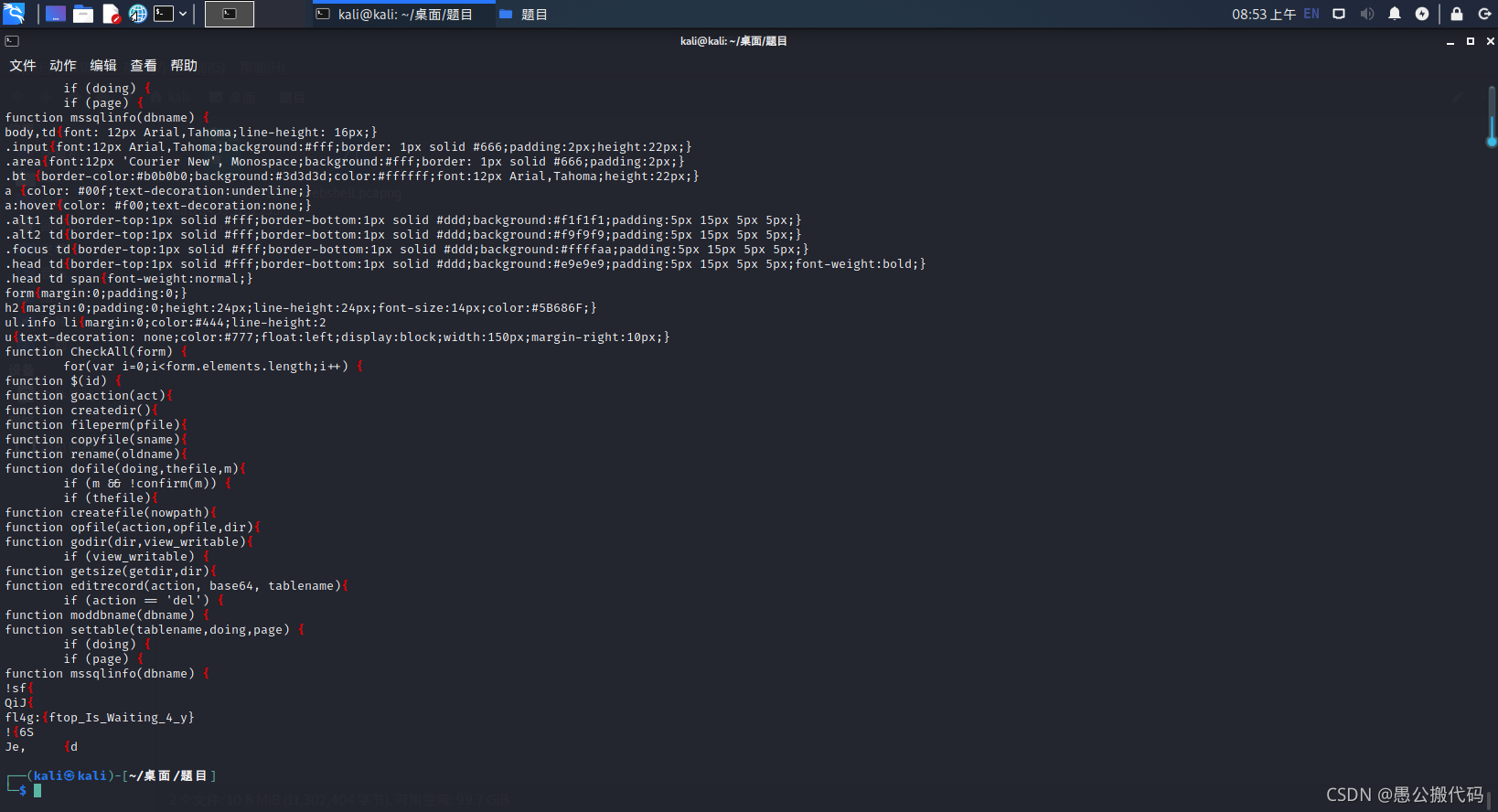Click the flag line 'fl4g:{ftop_Is_Waiting_4_y}'
The width and height of the screenshot is (1498, 812).
pos(100,718)
